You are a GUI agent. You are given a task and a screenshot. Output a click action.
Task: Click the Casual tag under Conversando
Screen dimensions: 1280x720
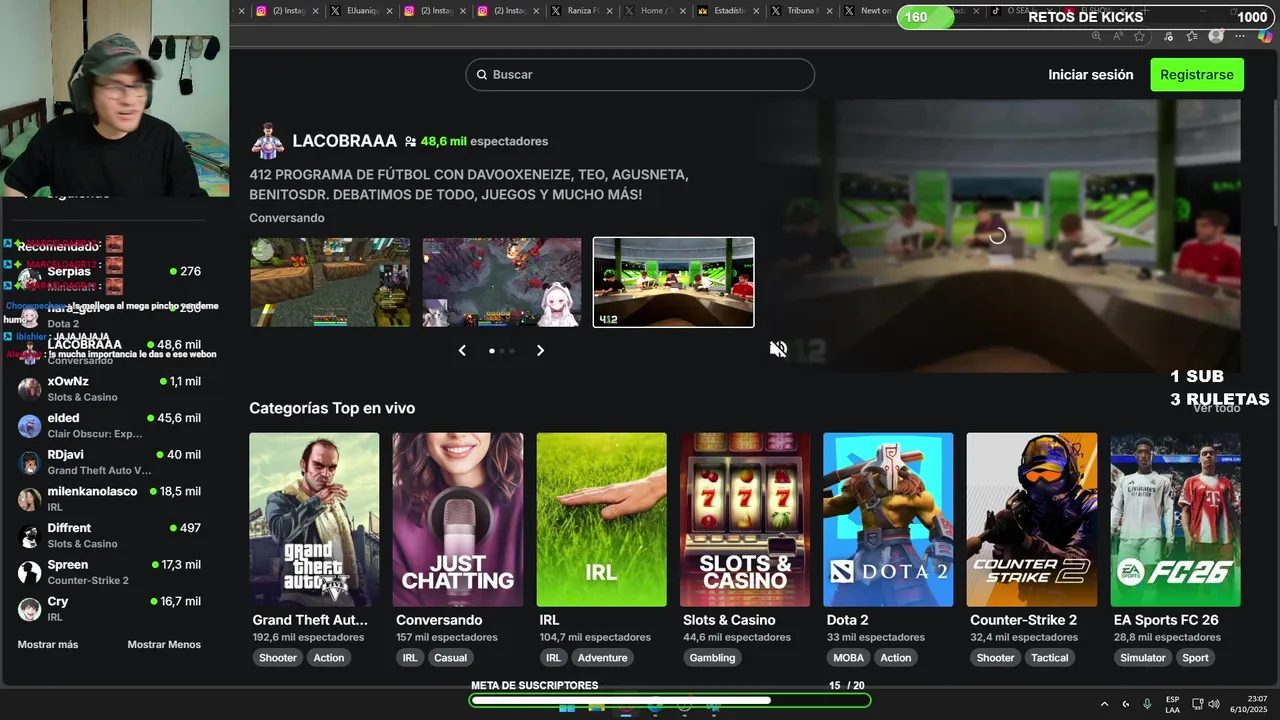pyautogui.click(x=450, y=658)
